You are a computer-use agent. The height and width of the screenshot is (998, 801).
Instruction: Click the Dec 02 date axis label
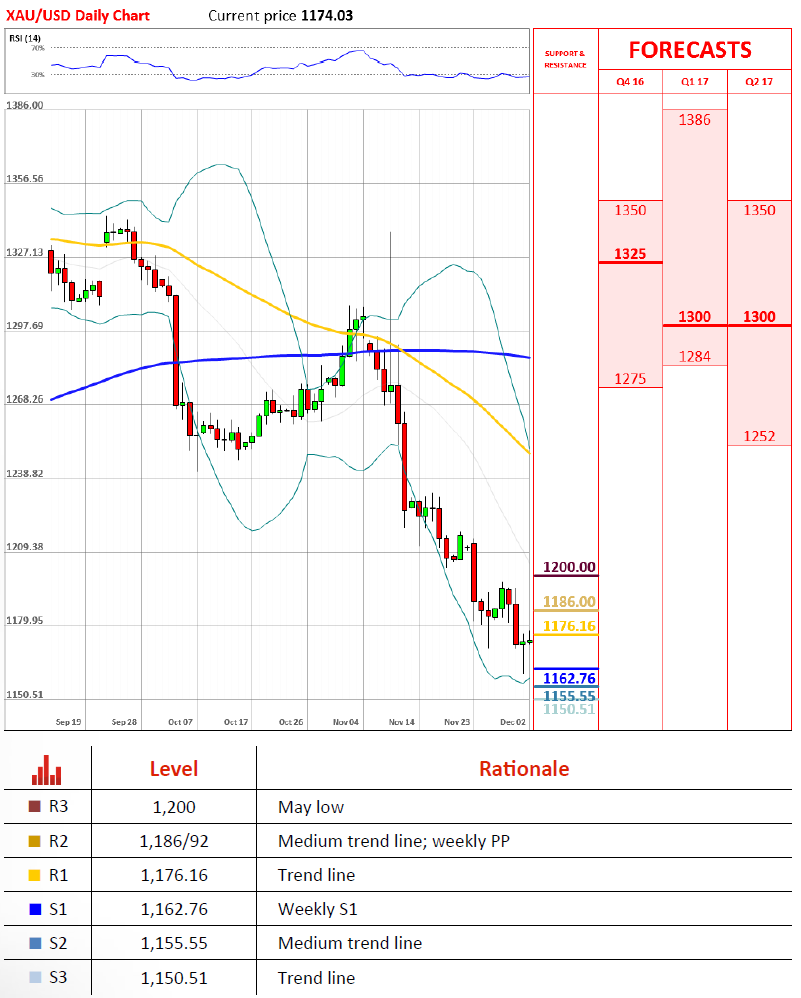[x=513, y=722]
